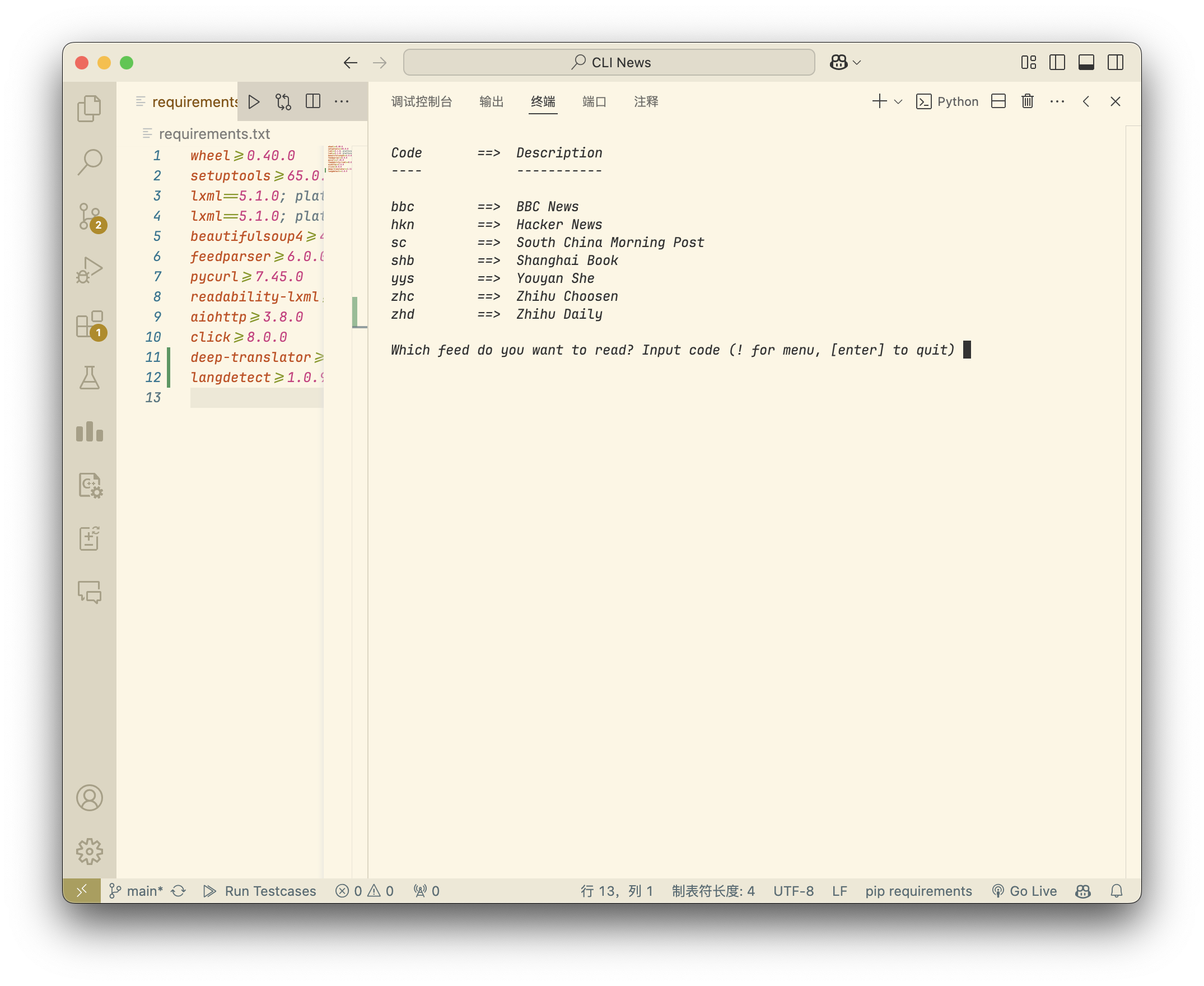Switch to the 调试控制台 panel tab

click(421, 101)
